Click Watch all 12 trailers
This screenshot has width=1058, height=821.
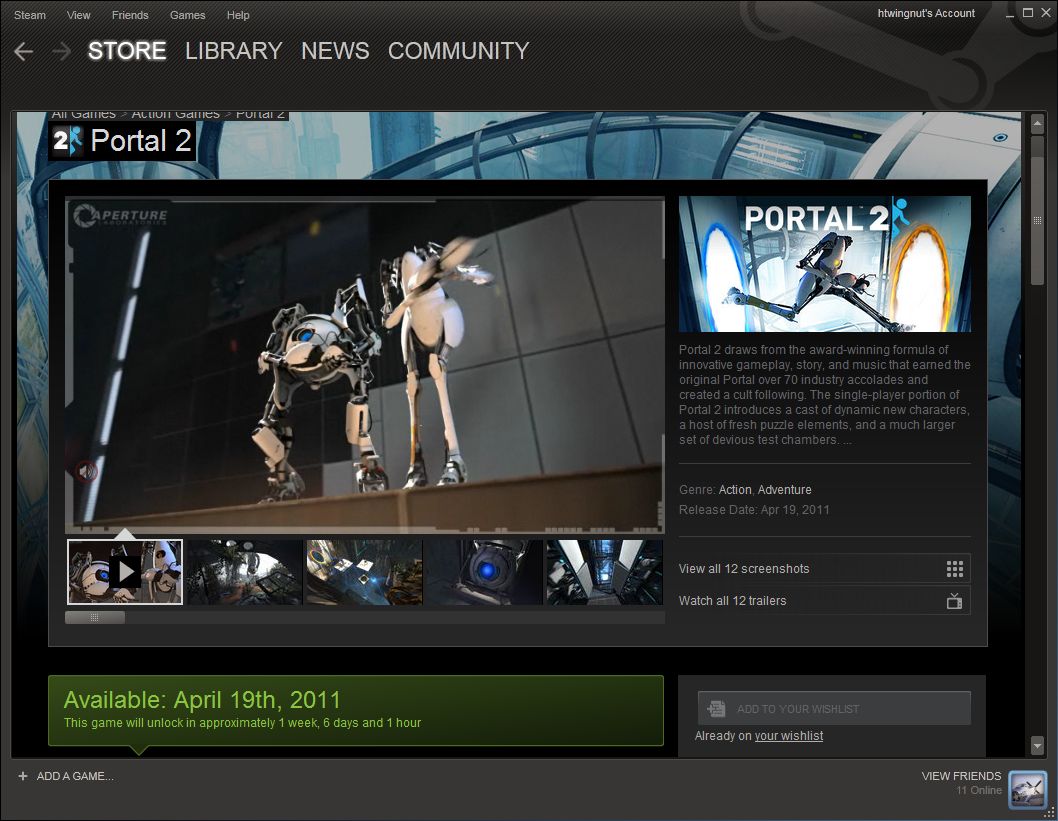pyautogui.click(x=825, y=600)
